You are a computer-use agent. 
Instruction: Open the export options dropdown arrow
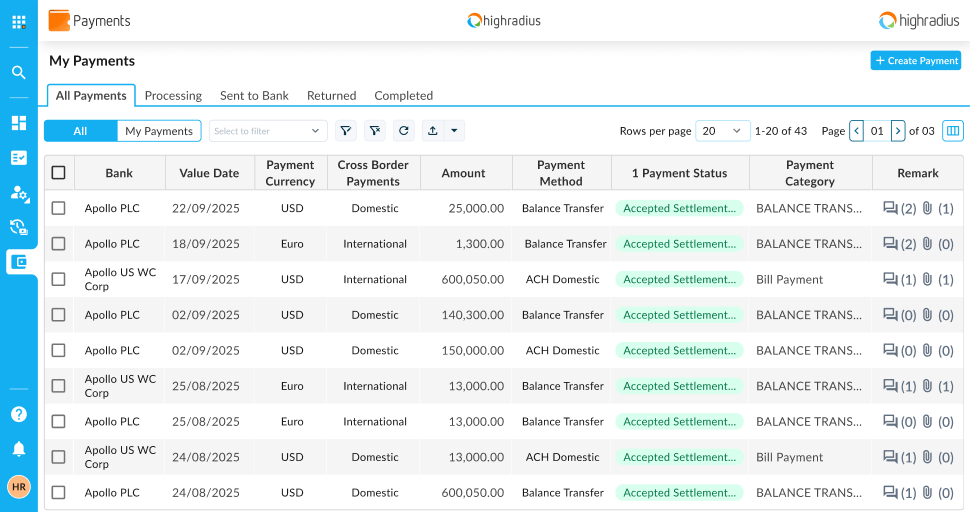click(454, 131)
